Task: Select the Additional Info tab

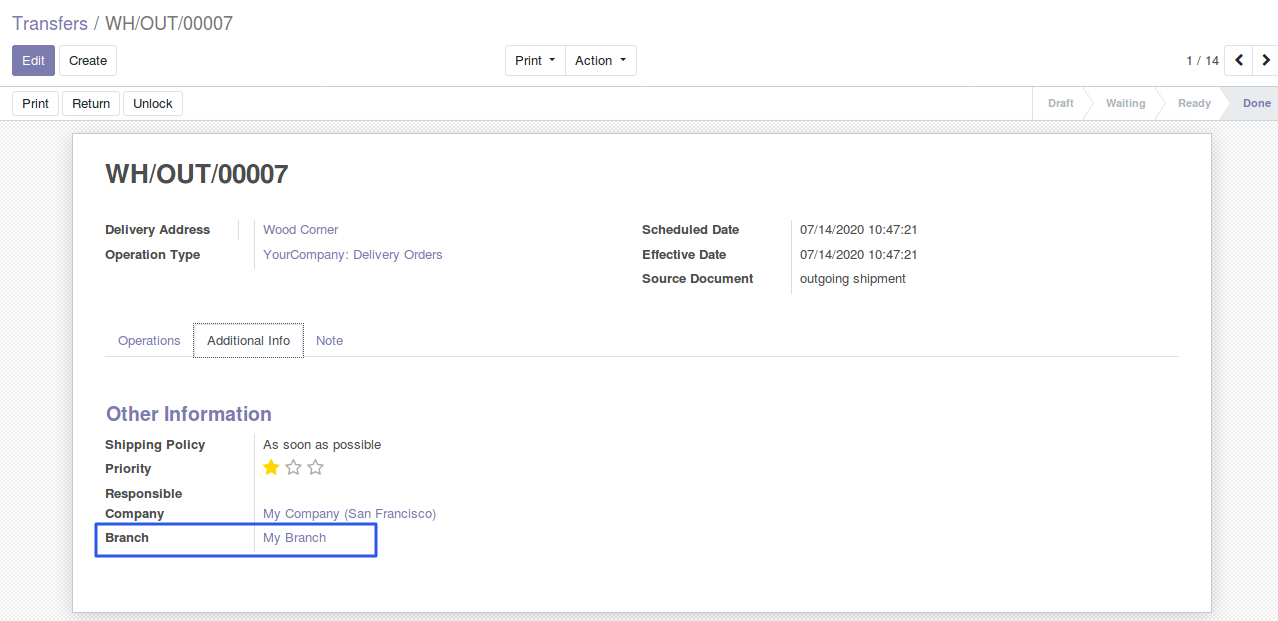Action: pyautogui.click(x=248, y=341)
